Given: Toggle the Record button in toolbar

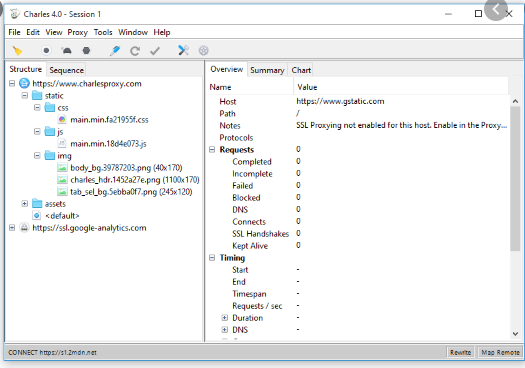Looking at the screenshot, I should click(x=46, y=51).
